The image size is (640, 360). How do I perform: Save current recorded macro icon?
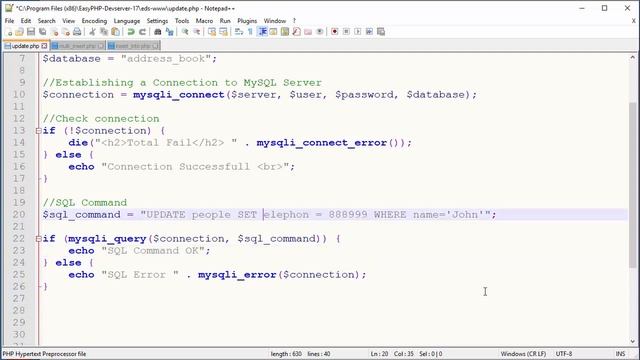click(x=381, y=32)
